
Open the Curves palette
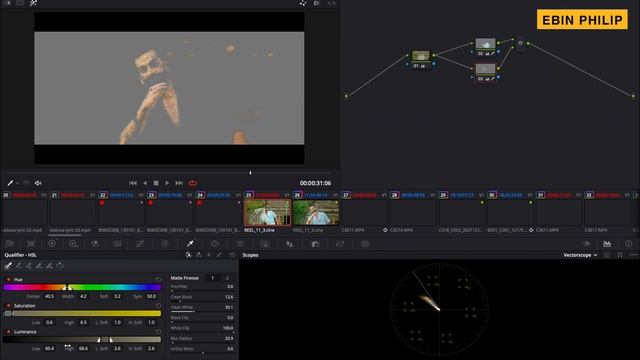tap(140, 244)
